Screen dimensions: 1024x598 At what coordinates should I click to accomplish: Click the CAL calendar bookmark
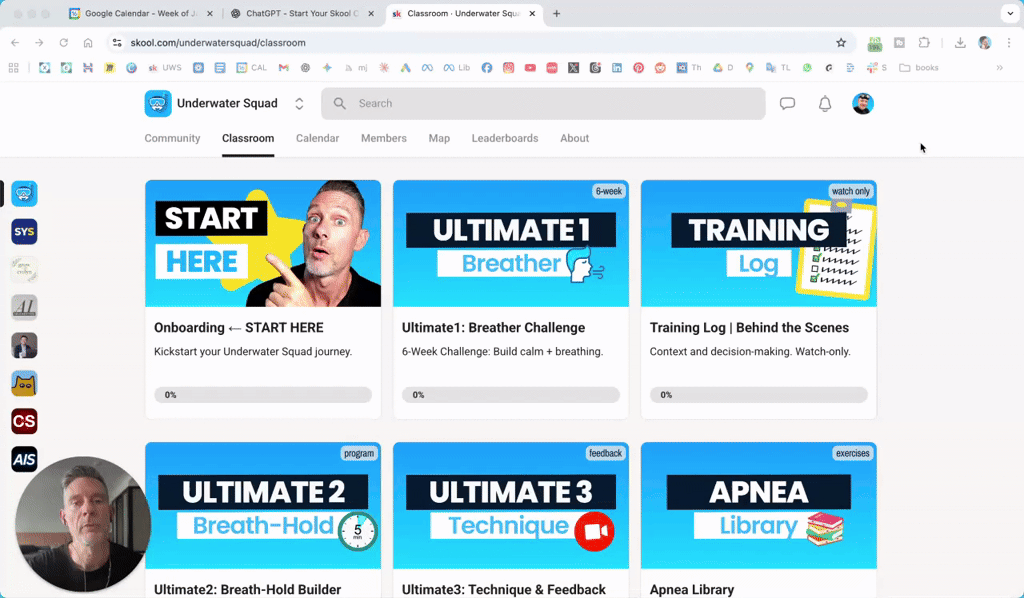(x=251, y=68)
